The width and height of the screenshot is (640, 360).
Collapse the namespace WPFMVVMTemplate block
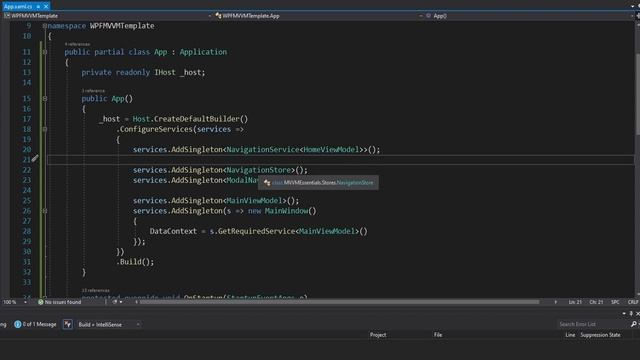tap(45, 26)
